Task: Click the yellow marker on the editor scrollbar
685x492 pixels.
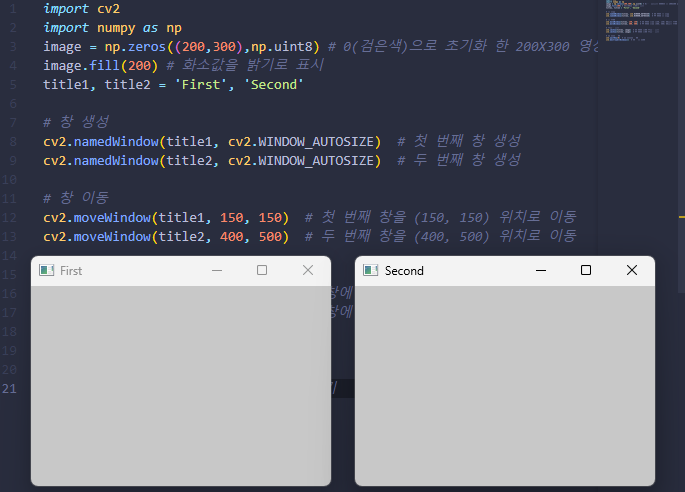Action: coord(682,216)
